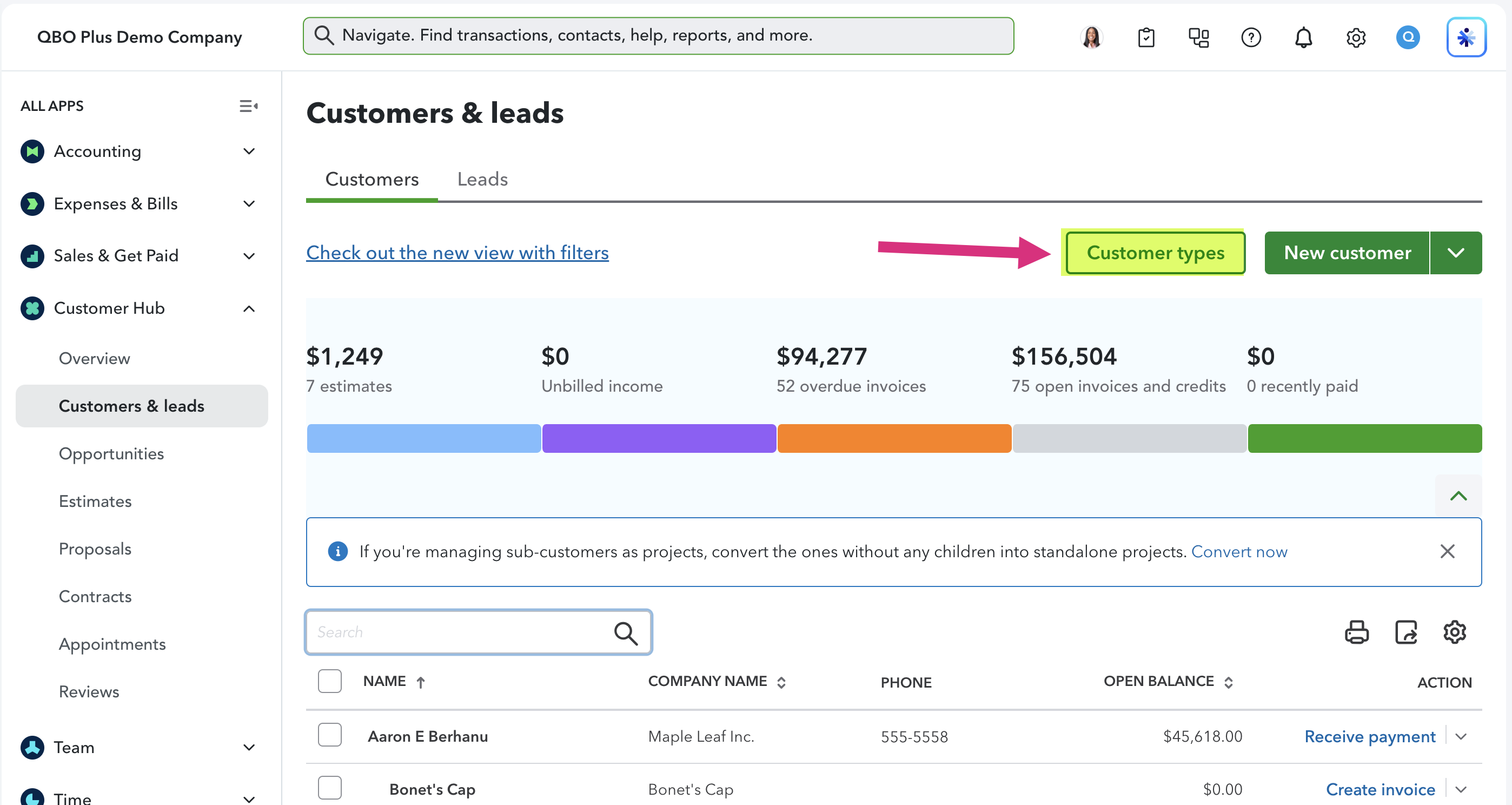Screen dimensions: 1512x805
Task: Print the customer list
Action: point(1356,632)
